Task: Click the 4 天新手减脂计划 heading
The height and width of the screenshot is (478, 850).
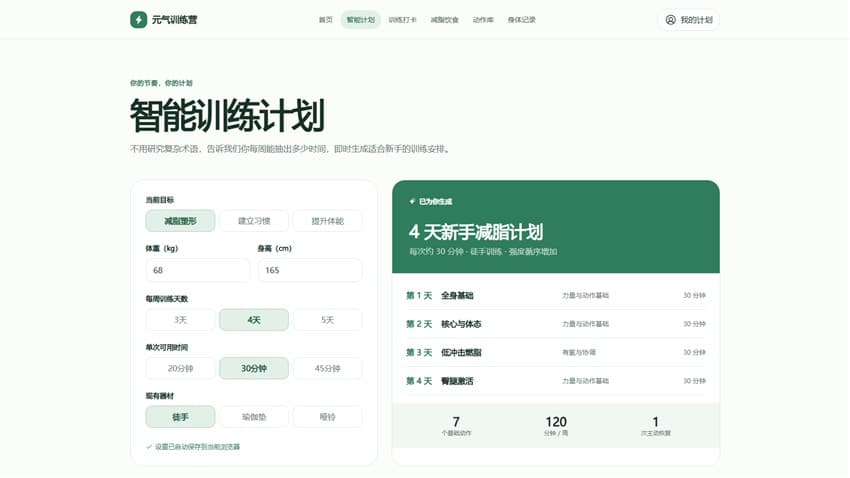Action: 476,232
